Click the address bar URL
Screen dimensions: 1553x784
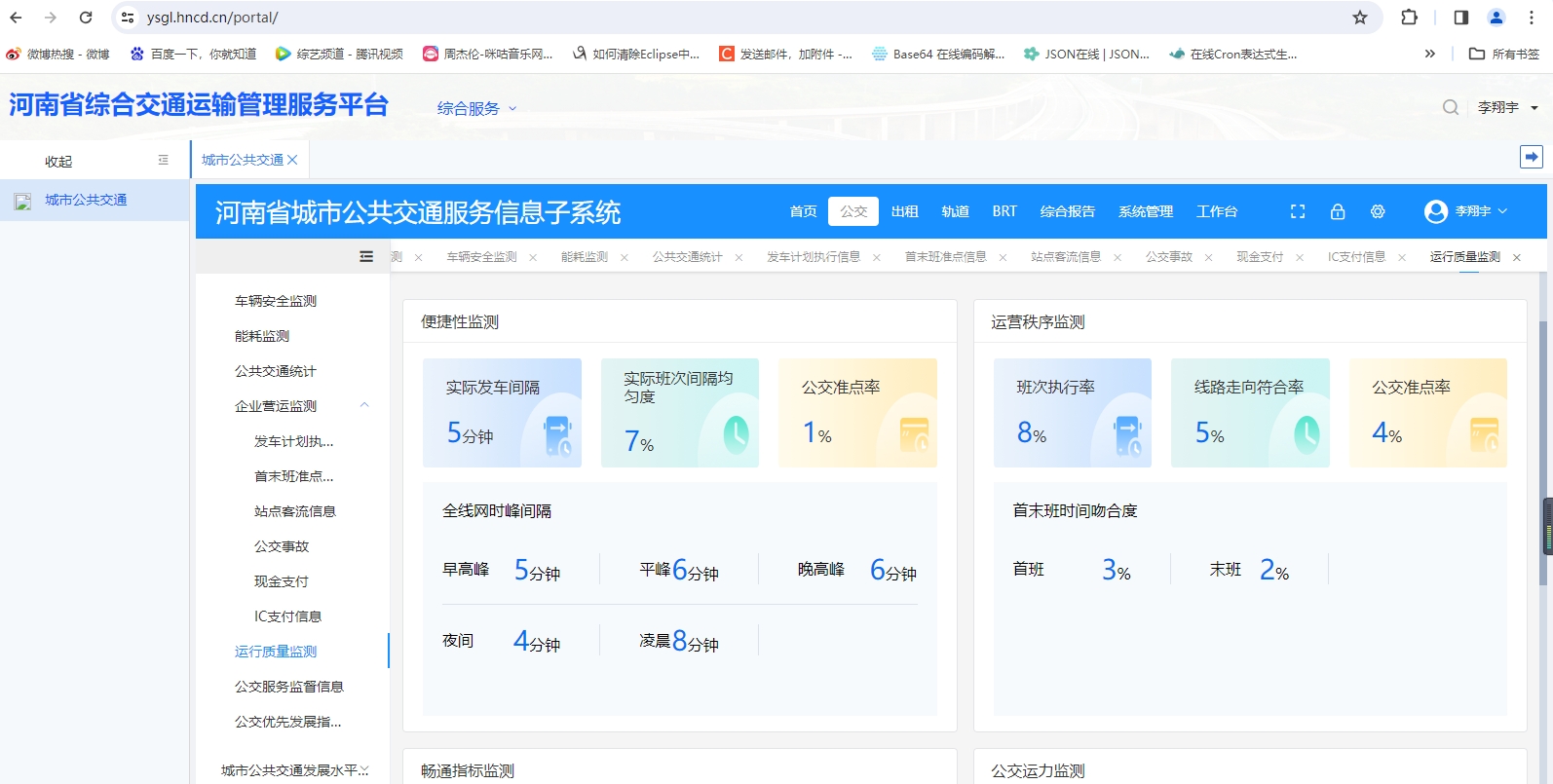(x=212, y=18)
